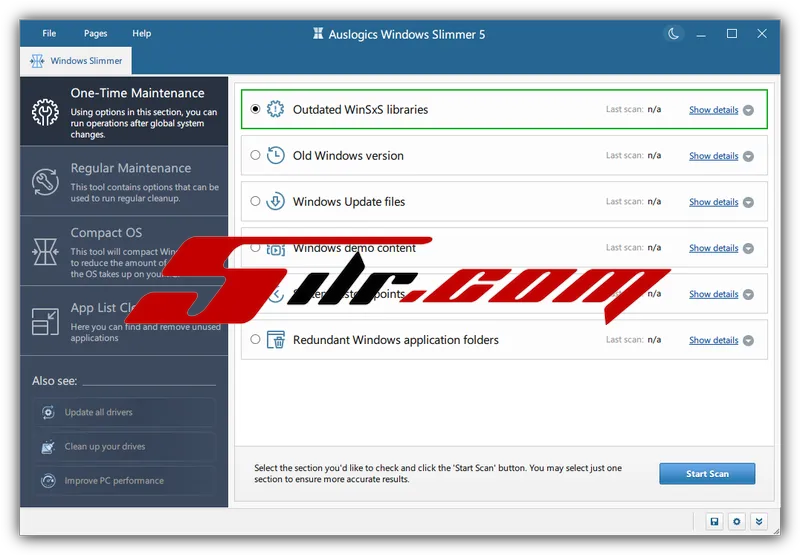Click the Redundant application folders trash icon
800x555 pixels.
pyautogui.click(x=276, y=340)
